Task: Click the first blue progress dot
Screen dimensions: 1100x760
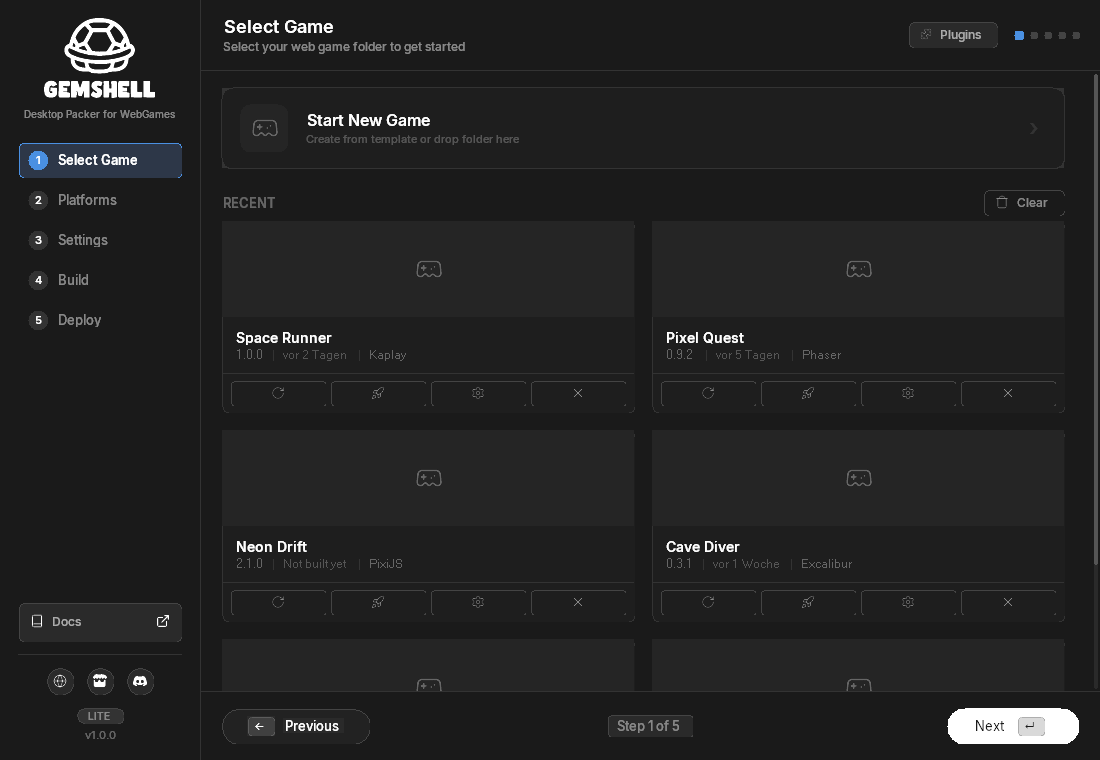Action: tap(1019, 35)
